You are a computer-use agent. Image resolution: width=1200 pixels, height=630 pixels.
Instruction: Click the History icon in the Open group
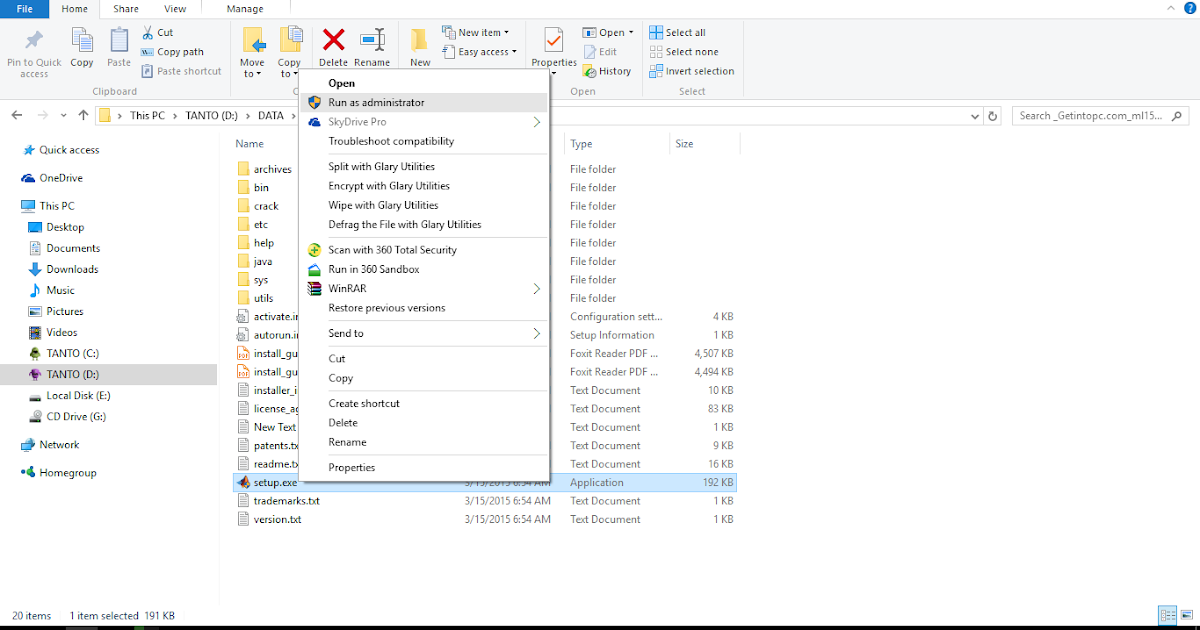[x=607, y=70]
